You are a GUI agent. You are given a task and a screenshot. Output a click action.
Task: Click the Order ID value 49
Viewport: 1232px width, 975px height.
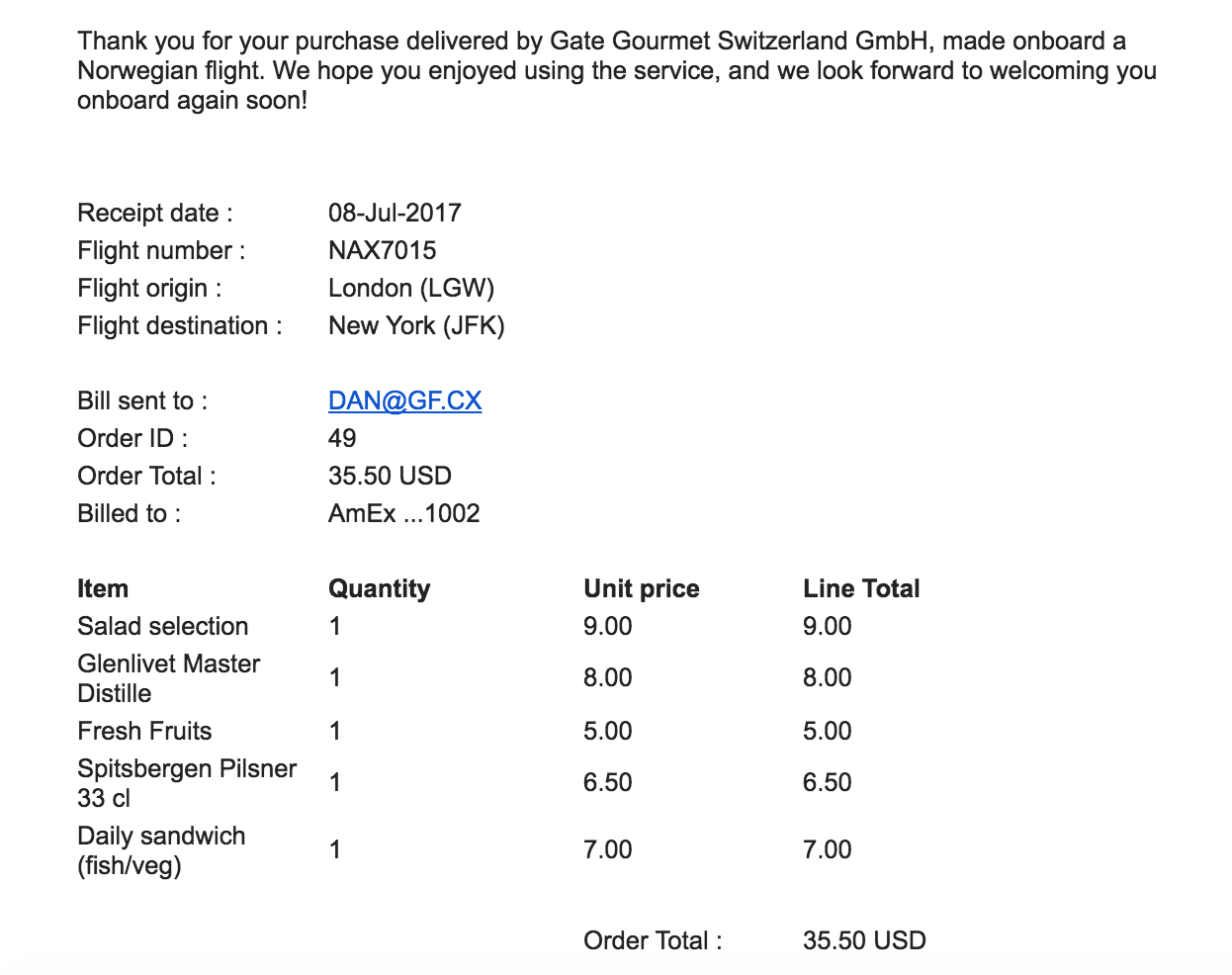click(342, 438)
